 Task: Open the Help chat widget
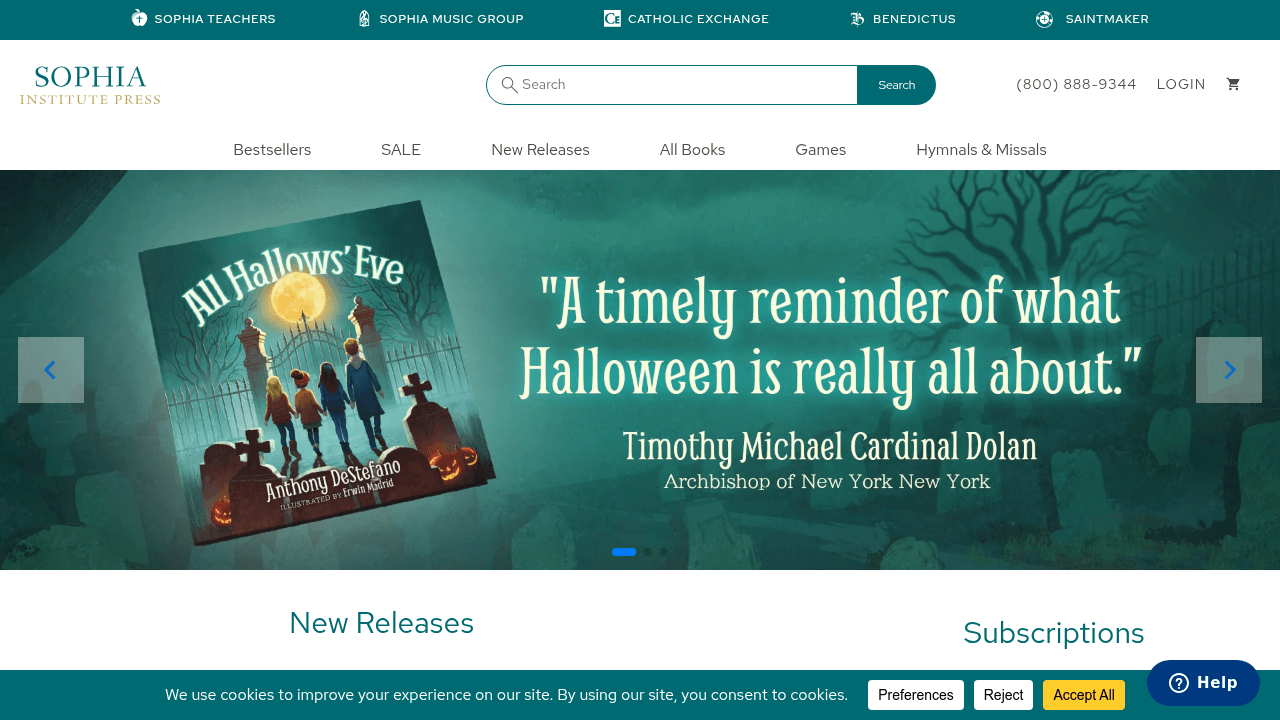pyautogui.click(x=1203, y=683)
